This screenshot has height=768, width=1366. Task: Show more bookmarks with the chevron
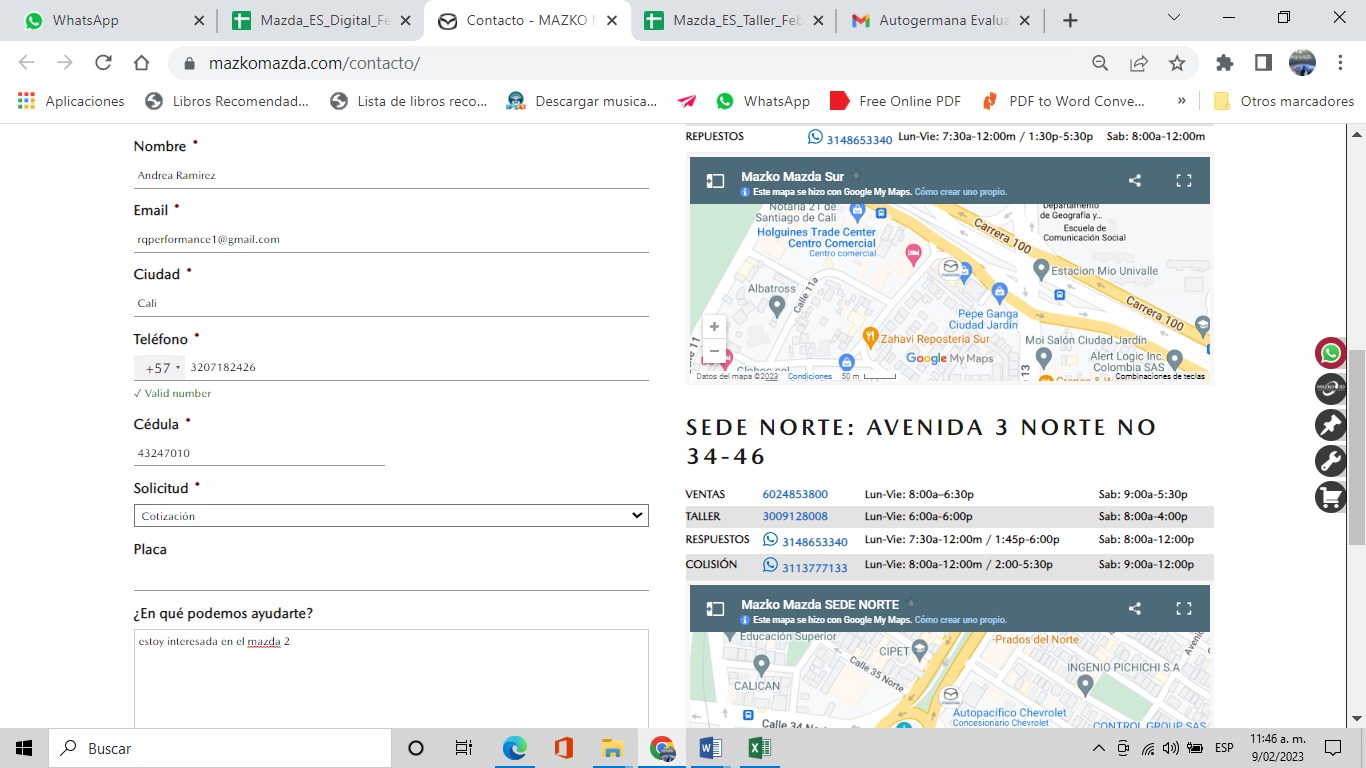click(x=1181, y=101)
